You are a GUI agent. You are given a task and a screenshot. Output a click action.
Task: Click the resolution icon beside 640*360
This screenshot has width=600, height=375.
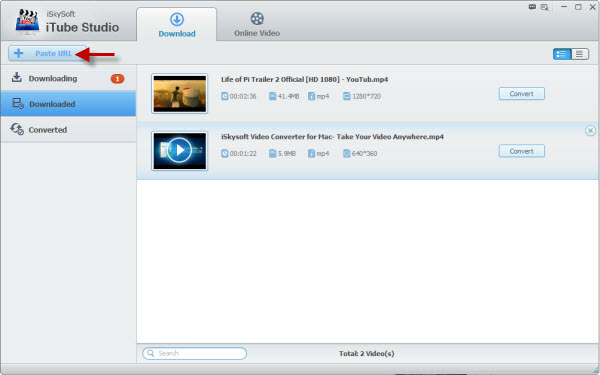pyautogui.click(x=347, y=153)
